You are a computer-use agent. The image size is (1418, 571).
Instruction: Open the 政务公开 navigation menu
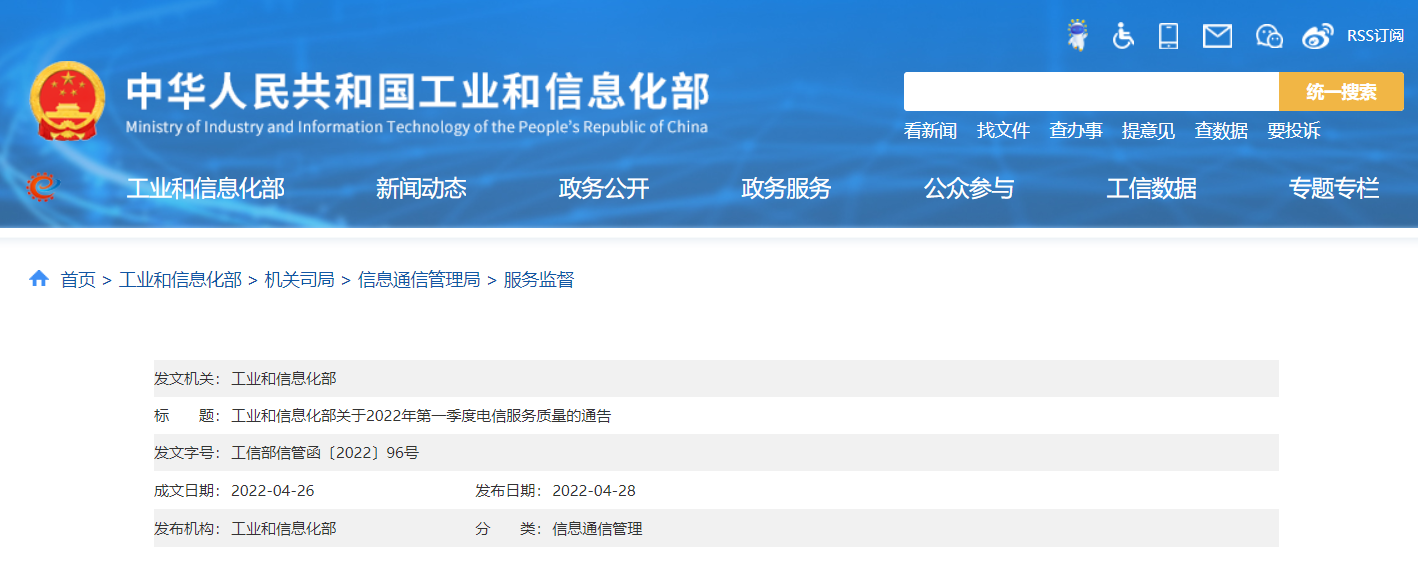(x=604, y=188)
